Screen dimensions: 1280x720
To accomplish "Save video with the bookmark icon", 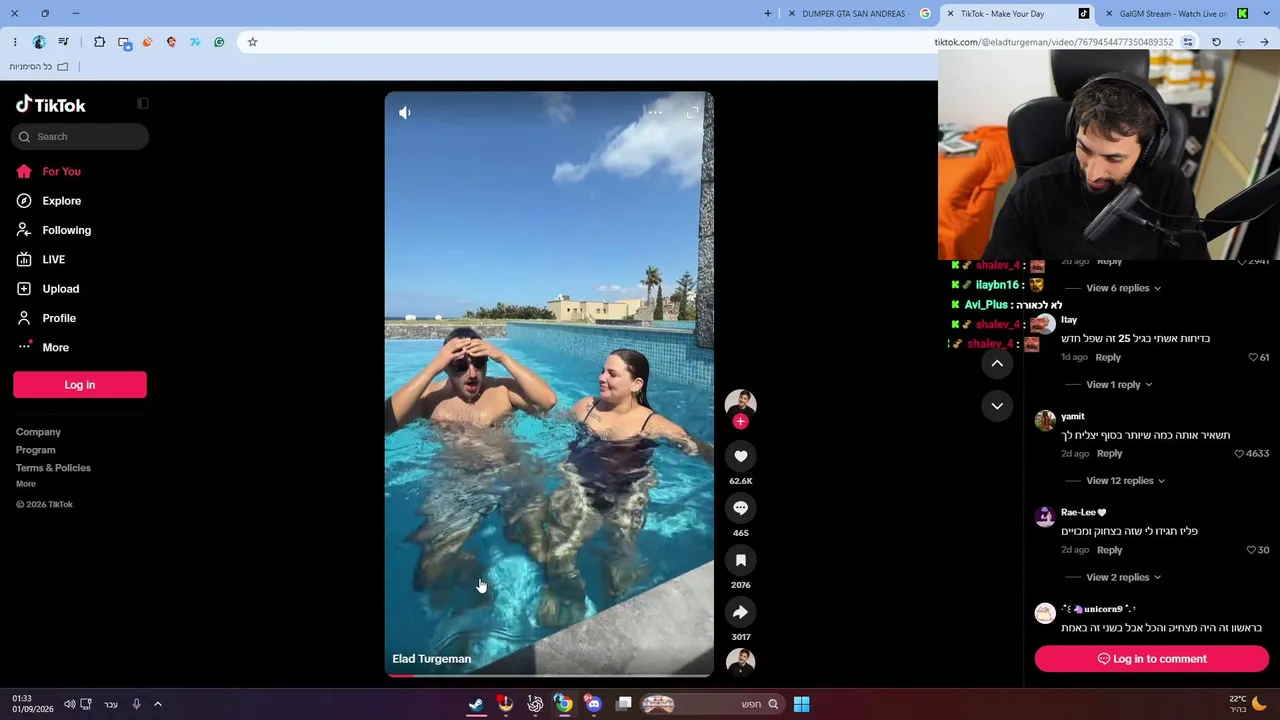I will click(740, 560).
